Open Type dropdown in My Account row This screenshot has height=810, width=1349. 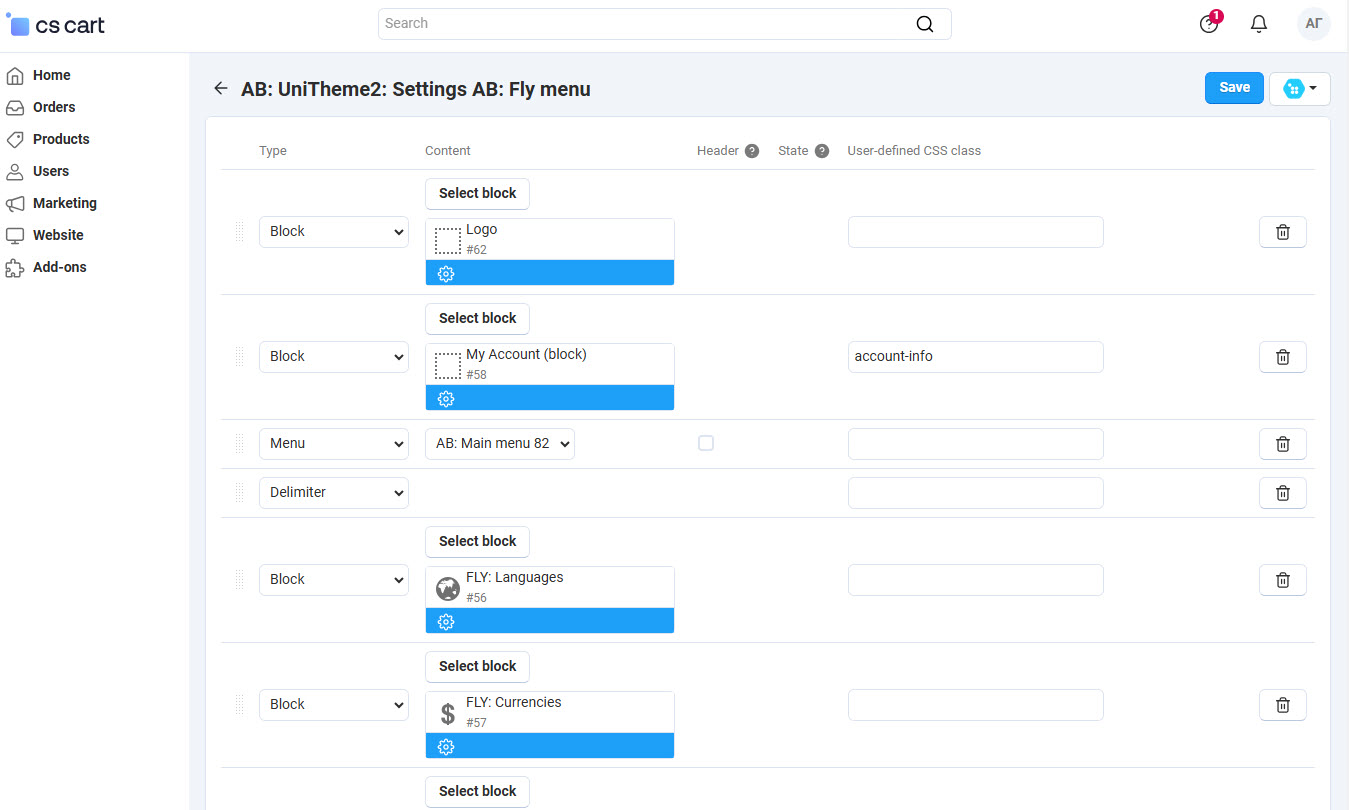[334, 357]
